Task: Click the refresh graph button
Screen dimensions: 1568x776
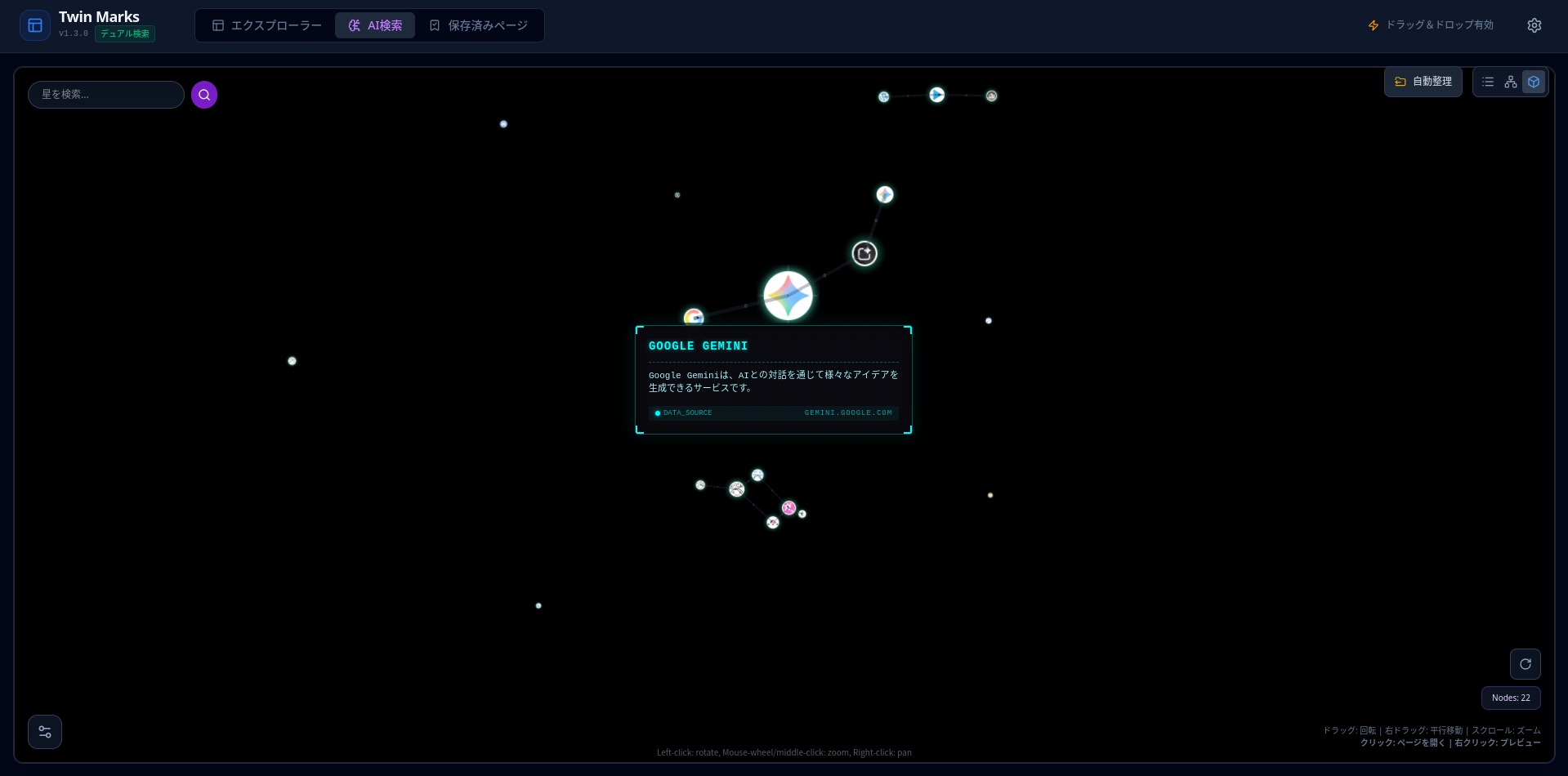Action: pos(1526,664)
